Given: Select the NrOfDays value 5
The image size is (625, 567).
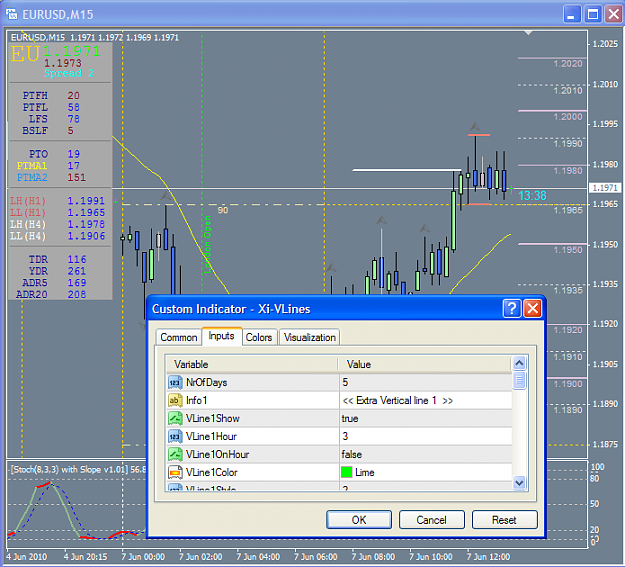Looking at the screenshot, I should click(x=425, y=382).
